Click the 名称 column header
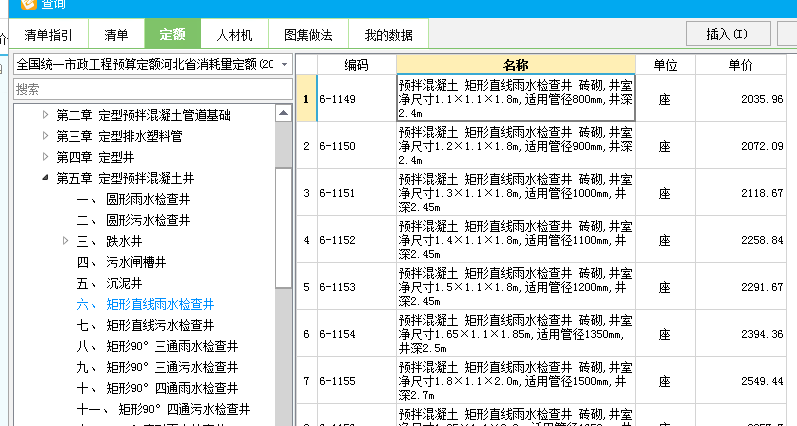The height and width of the screenshot is (426, 797). [515, 65]
